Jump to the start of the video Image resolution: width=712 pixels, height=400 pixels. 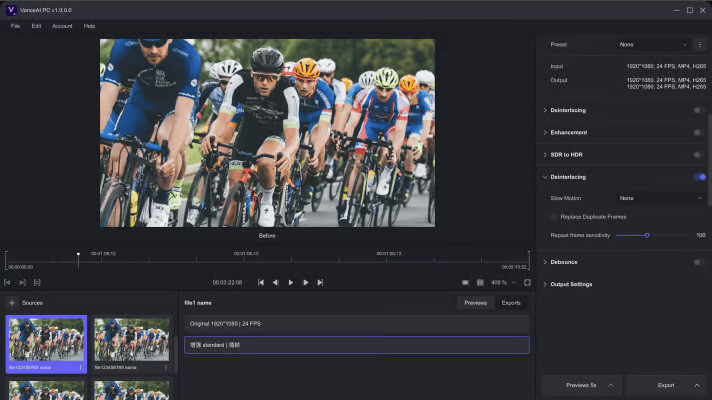click(261, 283)
